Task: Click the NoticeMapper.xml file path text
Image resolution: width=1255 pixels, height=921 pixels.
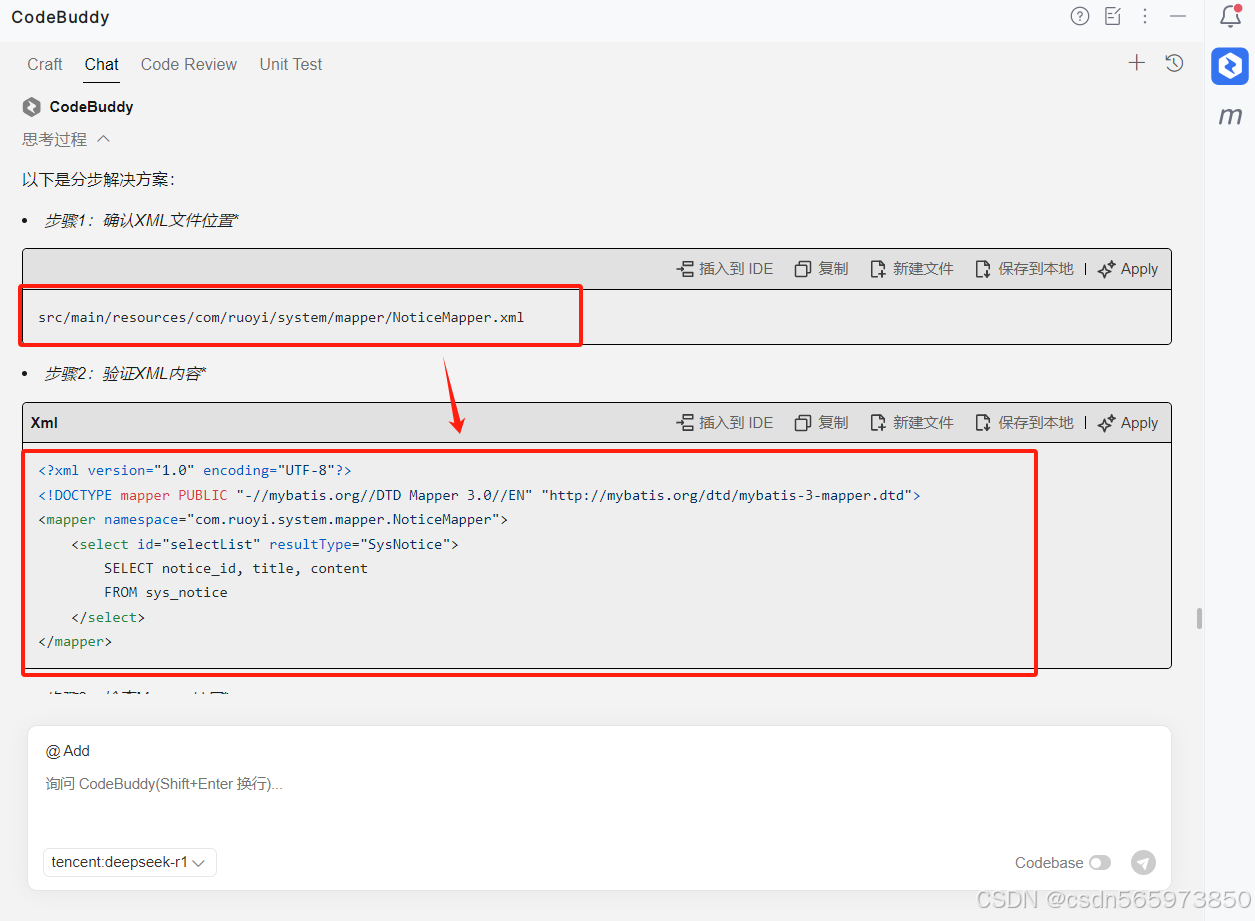Action: point(281,317)
